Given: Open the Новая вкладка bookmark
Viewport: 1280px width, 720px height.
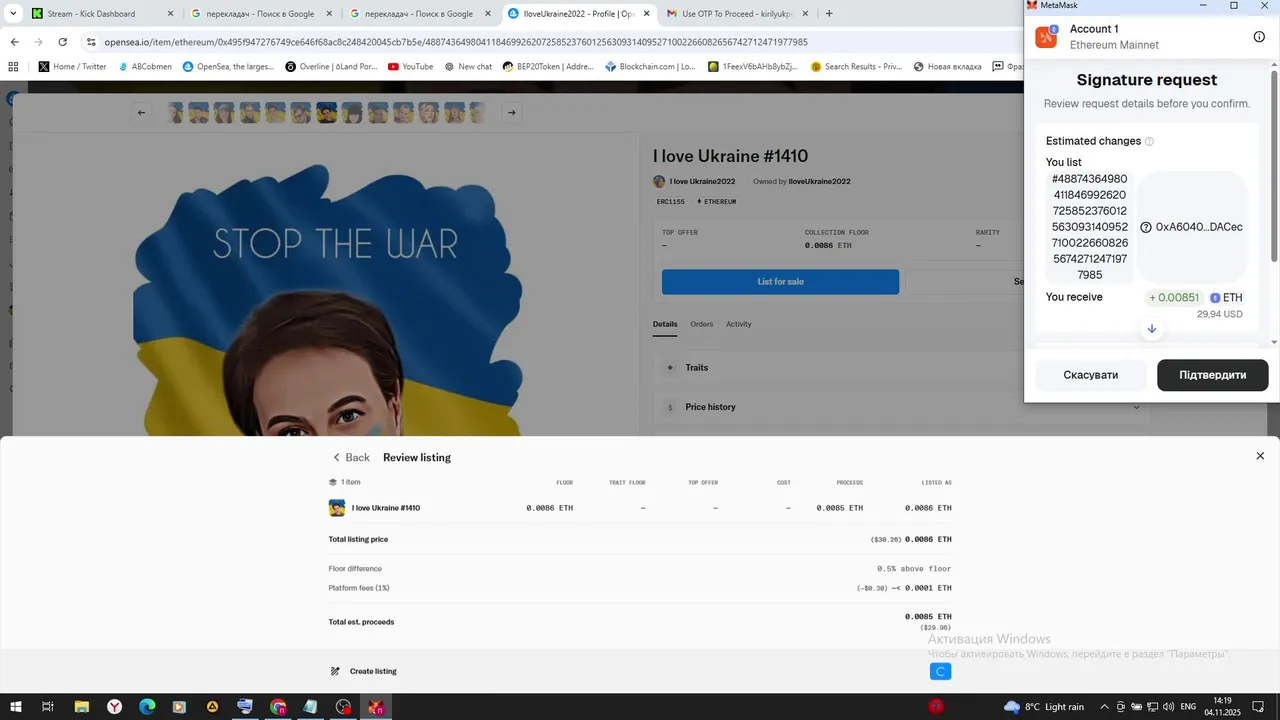Looking at the screenshot, I should [947, 67].
